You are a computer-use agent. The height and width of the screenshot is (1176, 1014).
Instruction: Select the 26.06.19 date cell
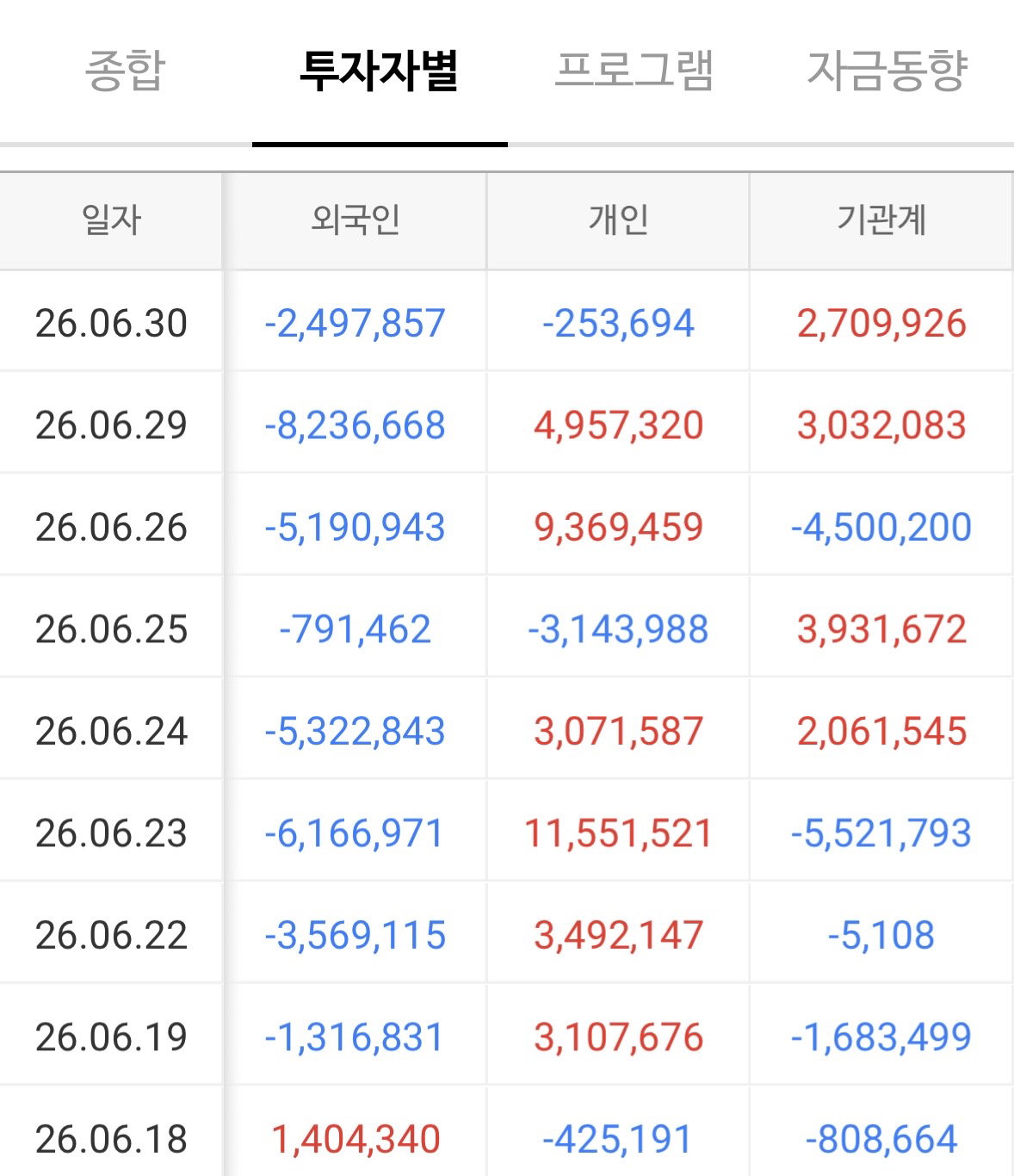click(x=111, y=1037)
